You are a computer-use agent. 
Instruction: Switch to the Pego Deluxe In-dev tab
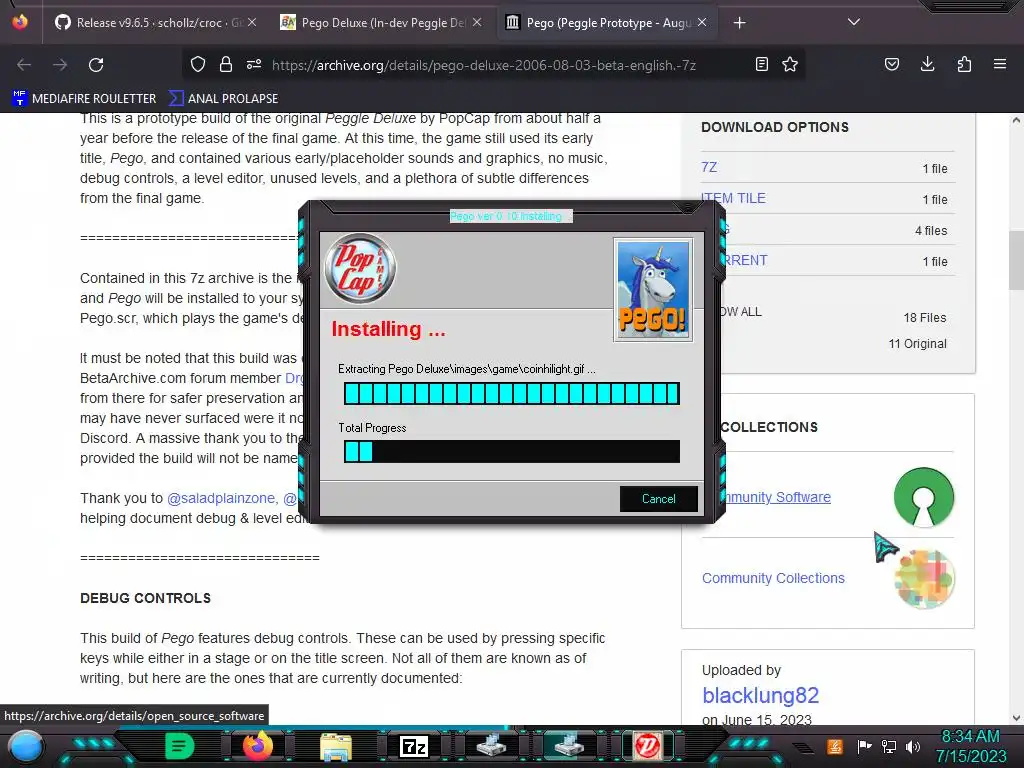coord(381,23)
